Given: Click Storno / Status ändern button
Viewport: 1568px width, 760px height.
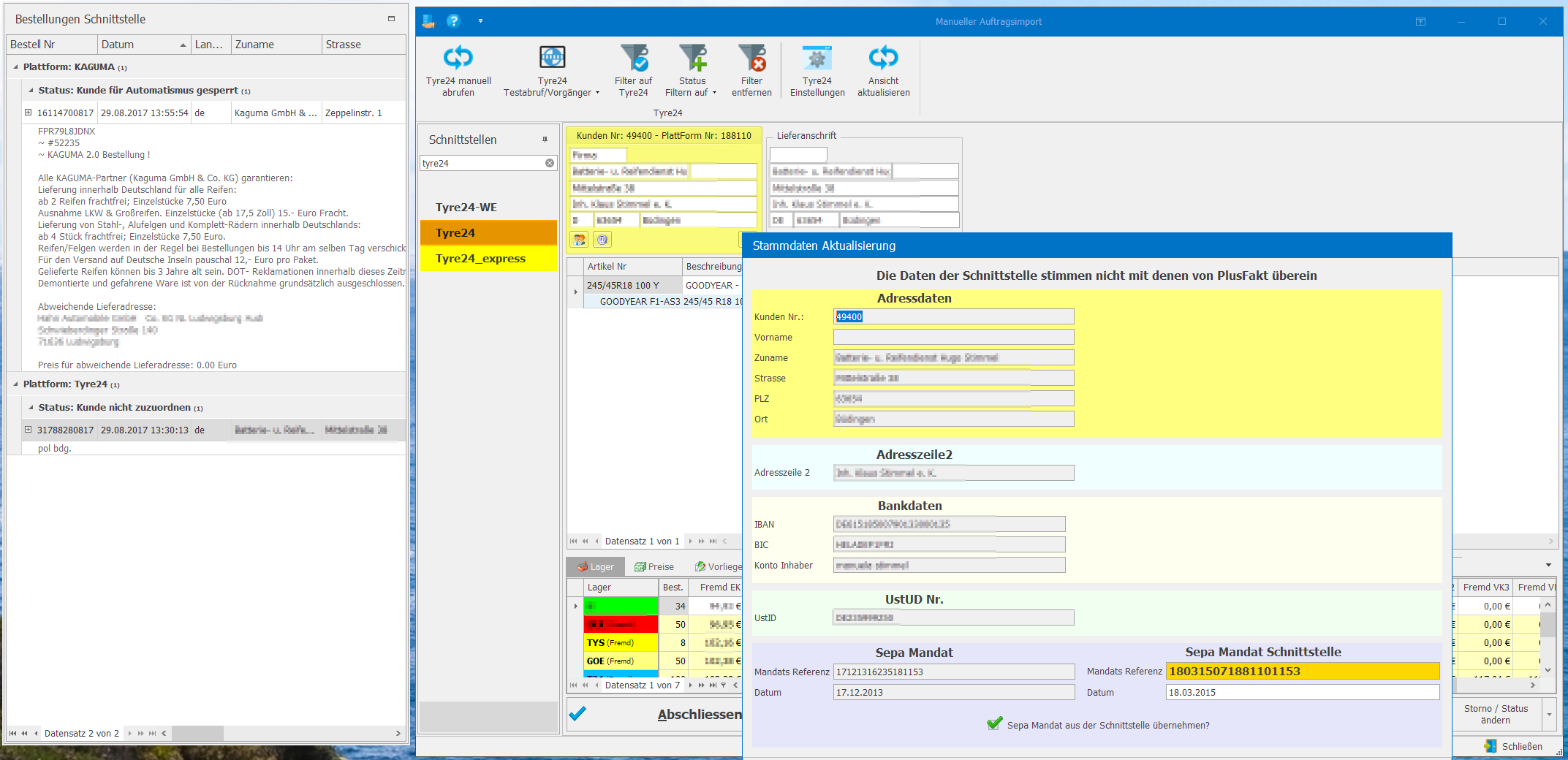Looking at the screenshot, I should pos(1496,714).
